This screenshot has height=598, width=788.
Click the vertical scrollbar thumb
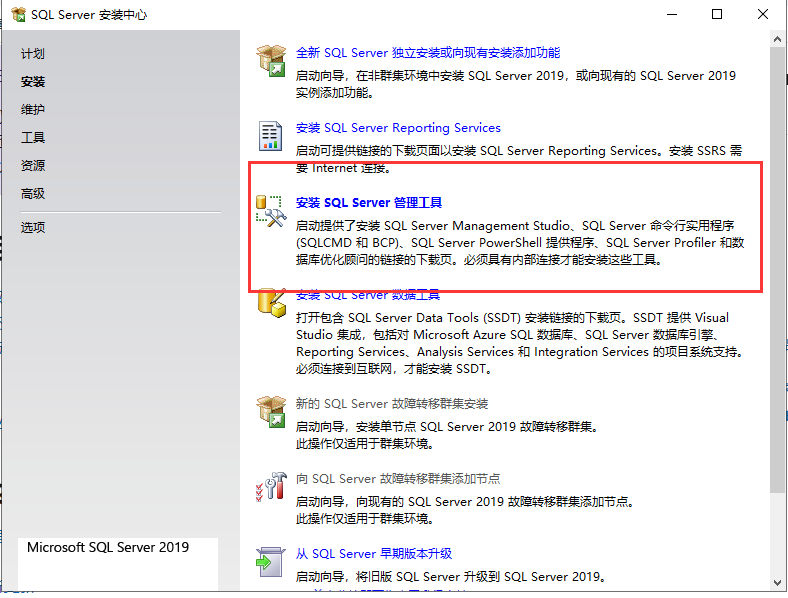777,269
